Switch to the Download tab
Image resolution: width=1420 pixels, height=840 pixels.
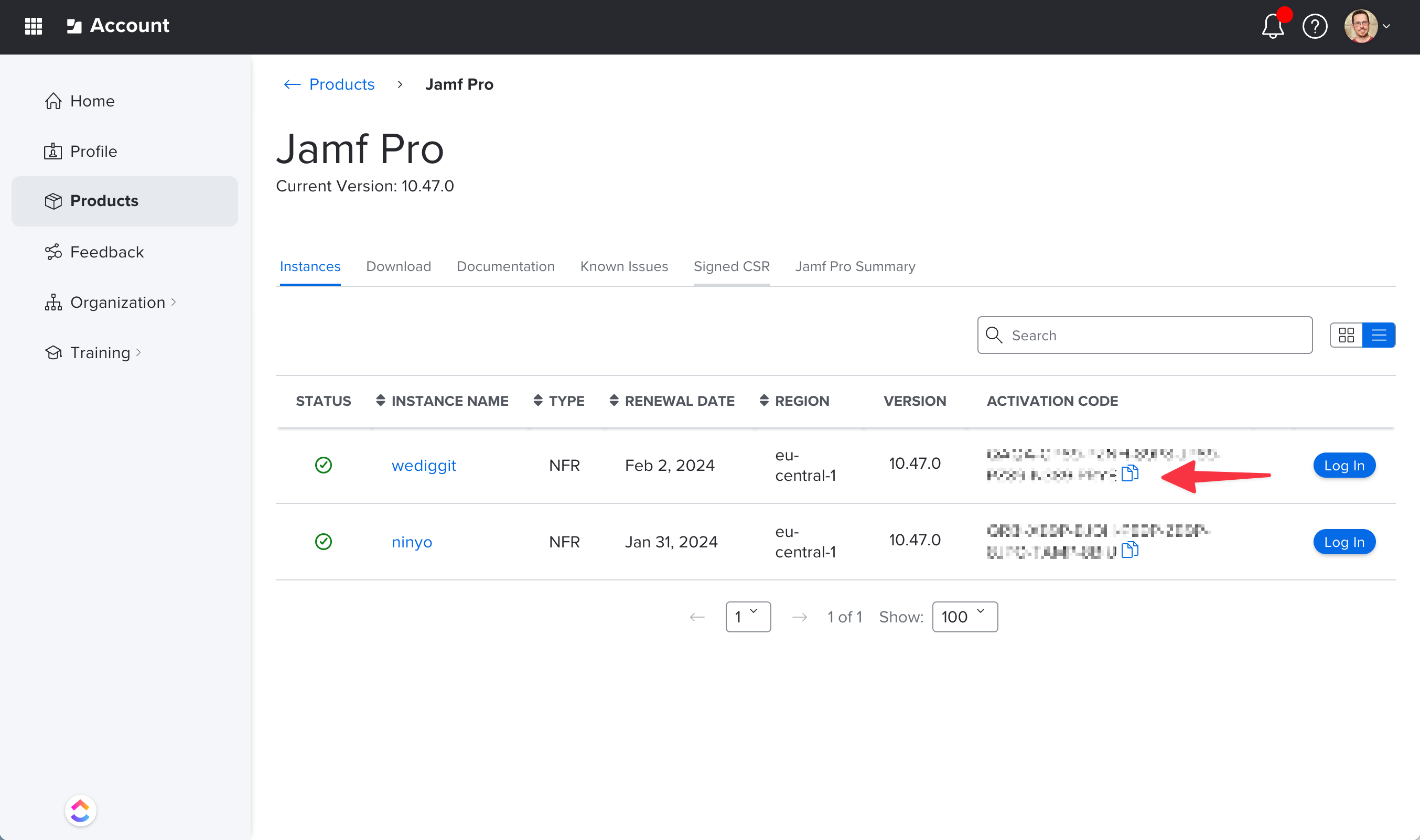pos(399,266)
